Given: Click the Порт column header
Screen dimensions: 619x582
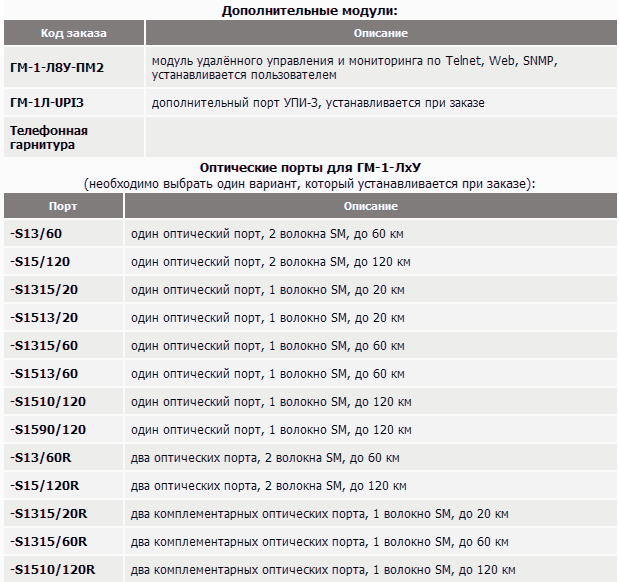Looking at the screenshot, I should coord(62,206).
